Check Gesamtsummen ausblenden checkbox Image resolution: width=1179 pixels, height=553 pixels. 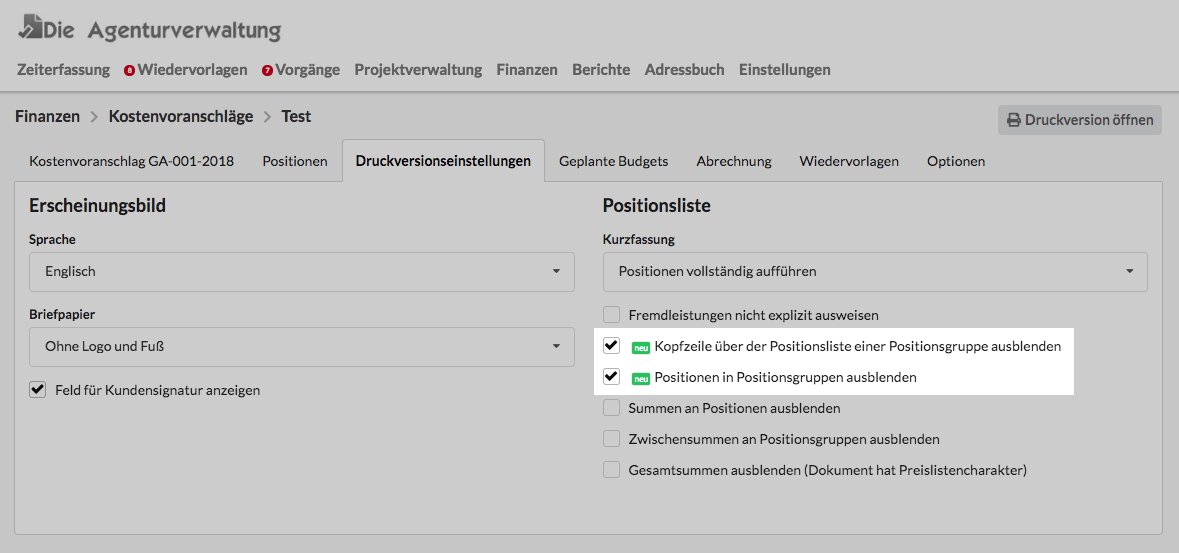611,470
